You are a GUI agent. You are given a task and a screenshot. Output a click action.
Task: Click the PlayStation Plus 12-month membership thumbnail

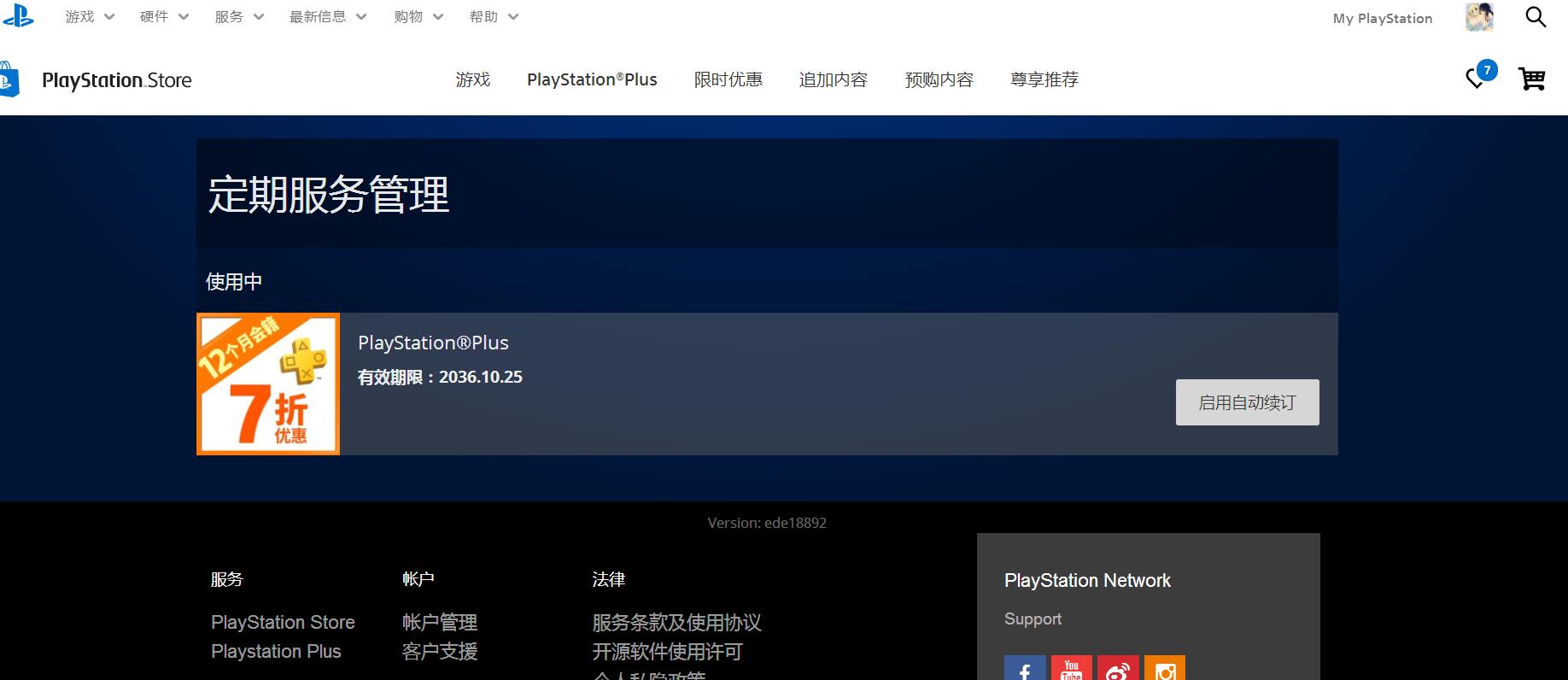click(x=268, y=384)
